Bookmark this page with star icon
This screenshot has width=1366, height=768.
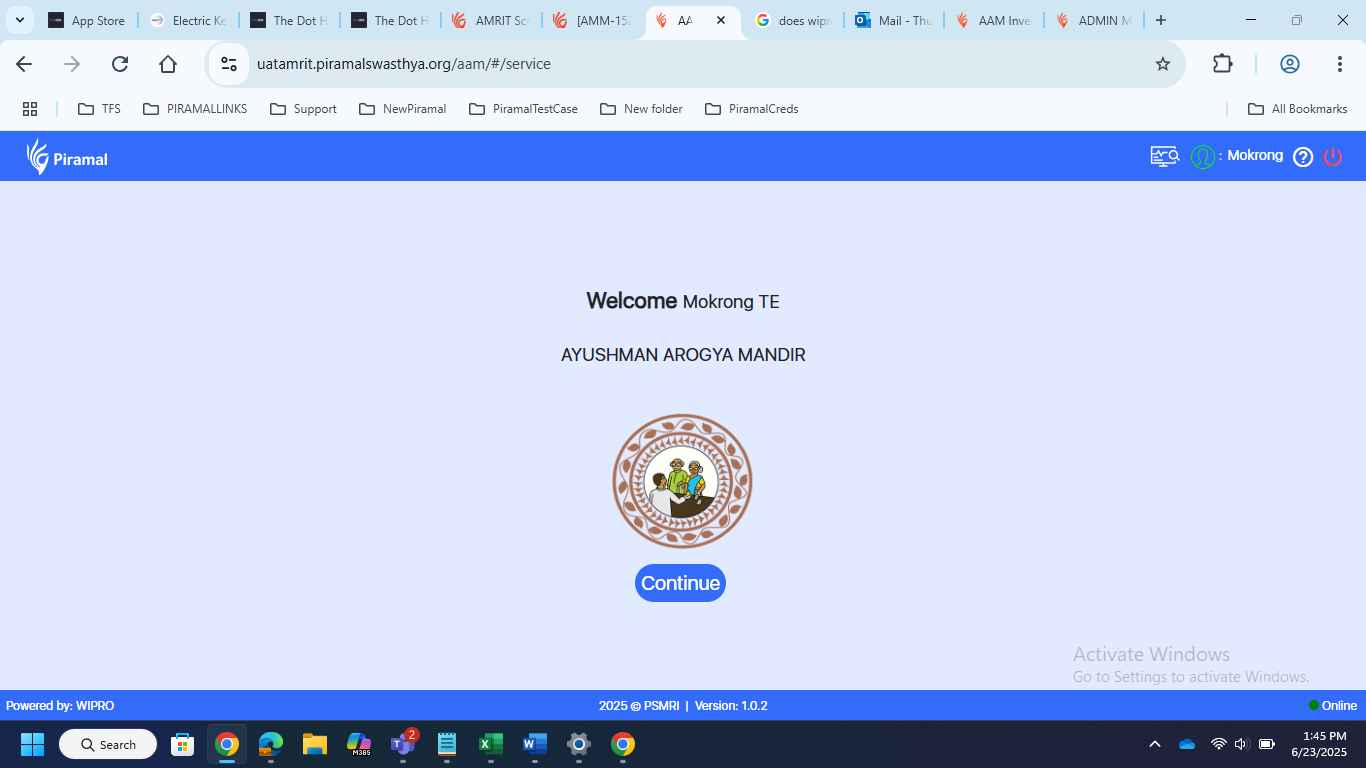point(1163,64)
